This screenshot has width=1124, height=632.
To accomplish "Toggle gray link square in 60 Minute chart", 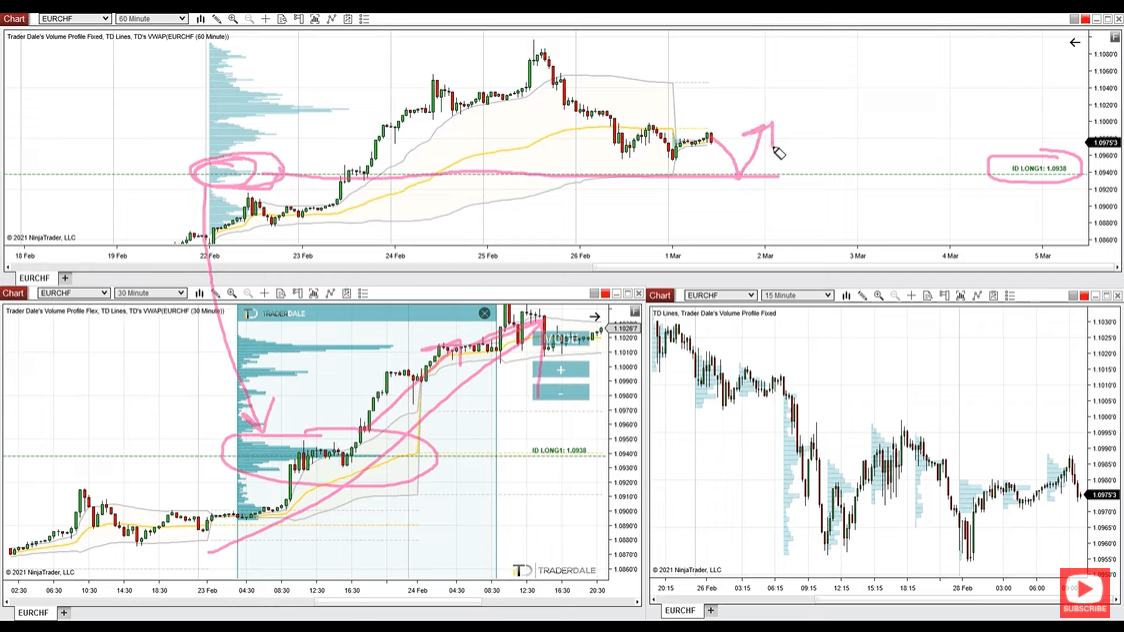I will tap(1074, 19).
